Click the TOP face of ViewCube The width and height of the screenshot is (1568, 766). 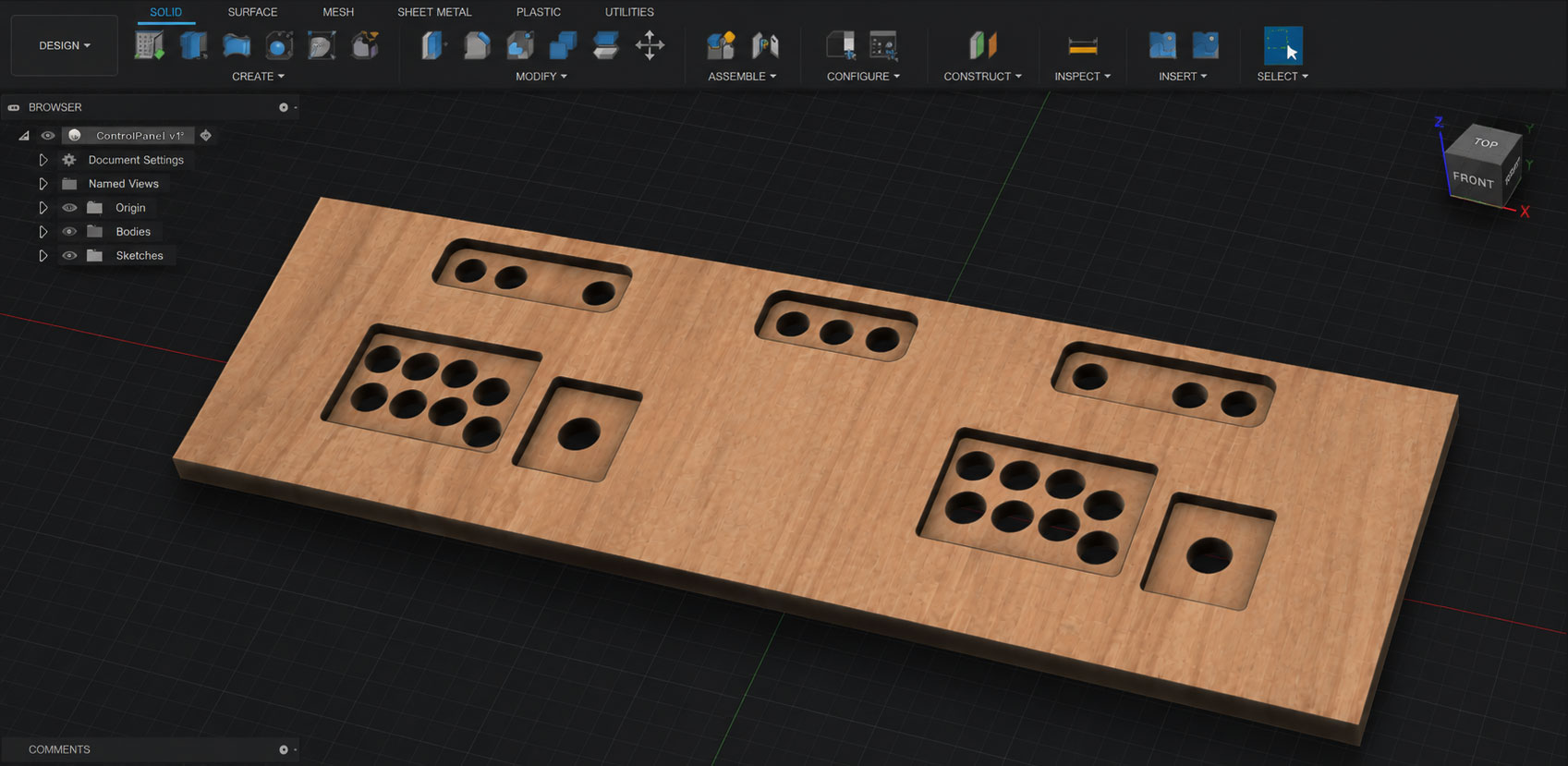coord(1485,142)
